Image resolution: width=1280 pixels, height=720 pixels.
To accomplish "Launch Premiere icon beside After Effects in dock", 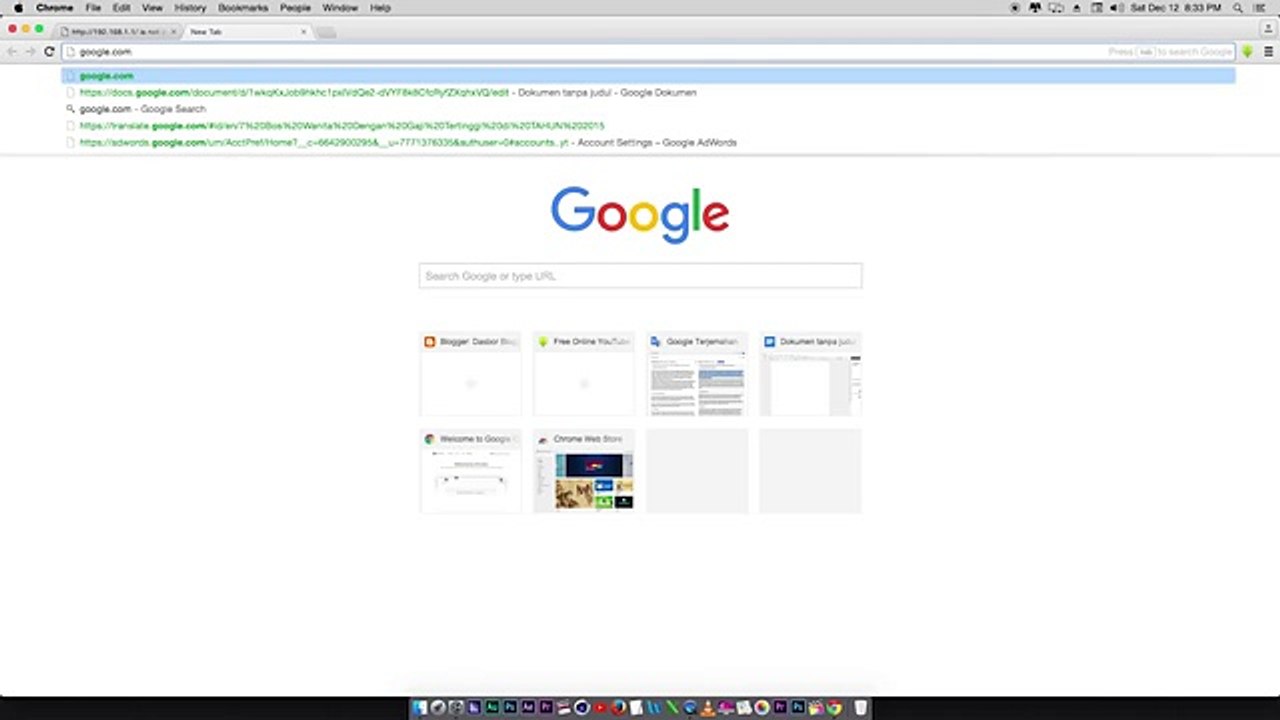I will [x=546, y=708].
